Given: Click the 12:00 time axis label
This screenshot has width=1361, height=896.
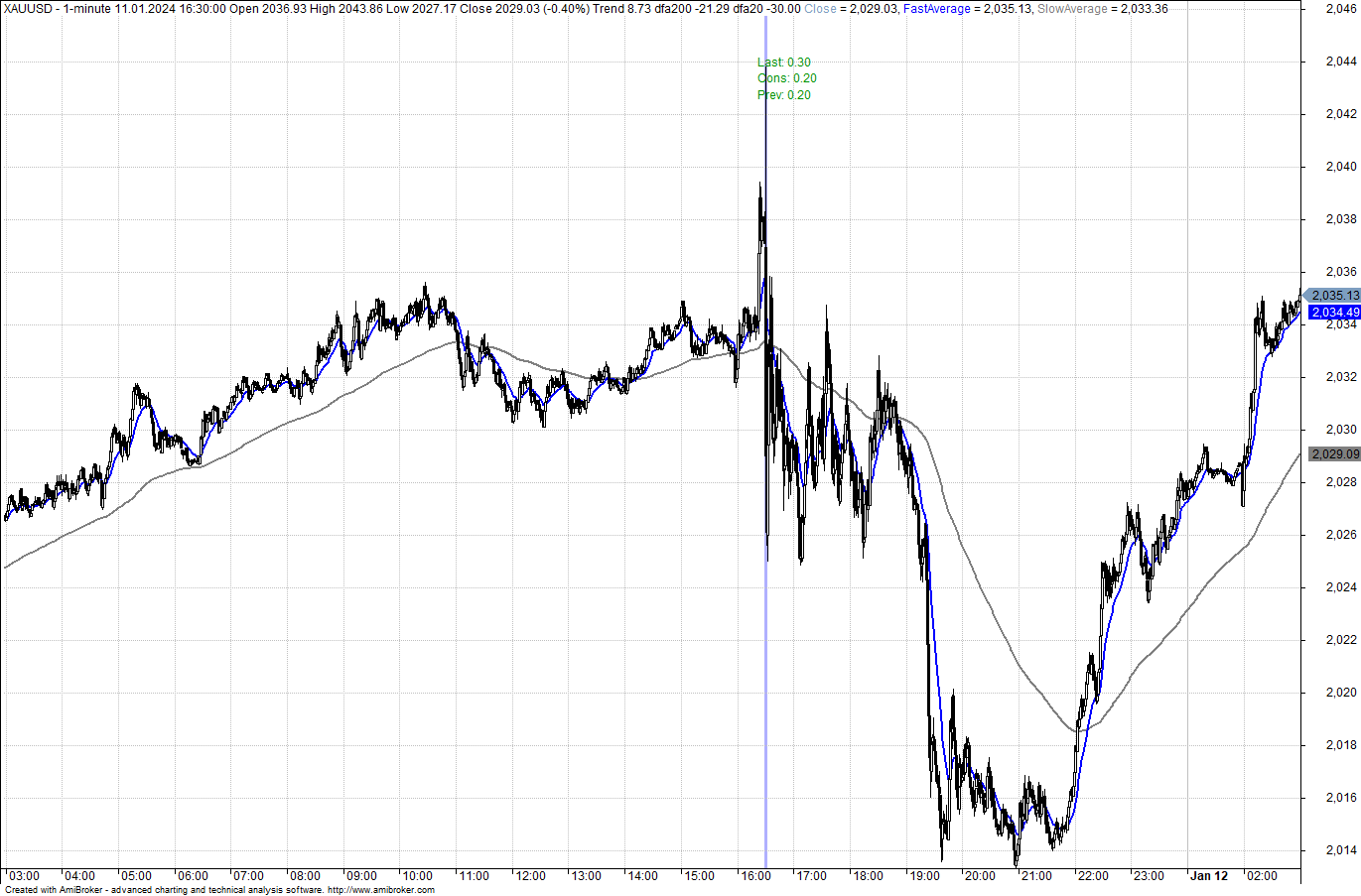Looking at the screenshot, I should [x=530, y=876].
